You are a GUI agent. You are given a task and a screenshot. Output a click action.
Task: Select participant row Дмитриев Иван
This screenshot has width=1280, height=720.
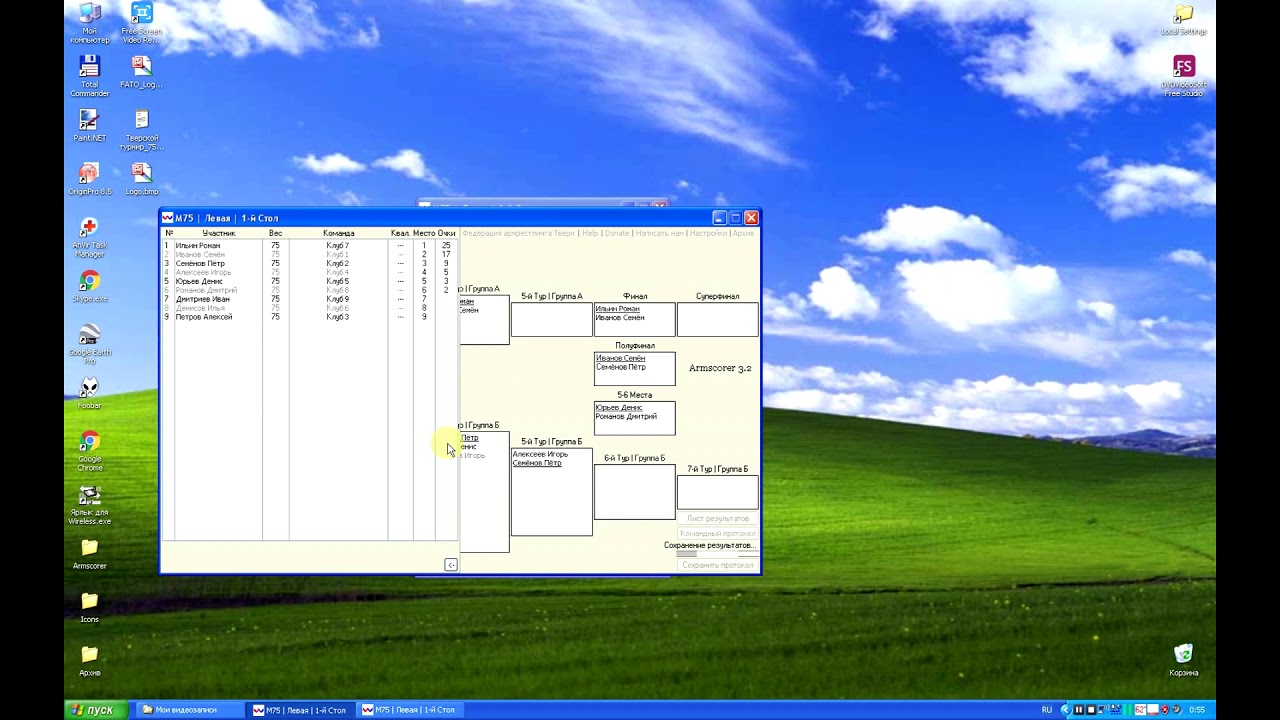[x=310, y=299]
